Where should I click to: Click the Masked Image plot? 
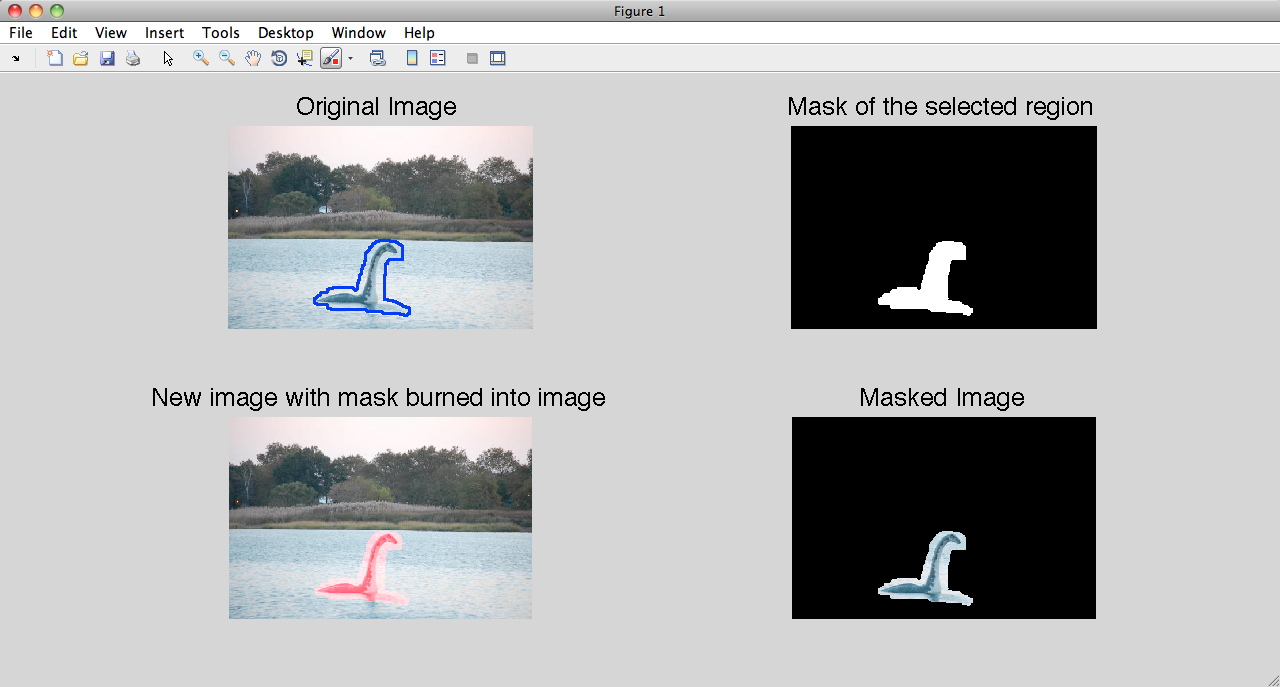(x=943, y=518)
